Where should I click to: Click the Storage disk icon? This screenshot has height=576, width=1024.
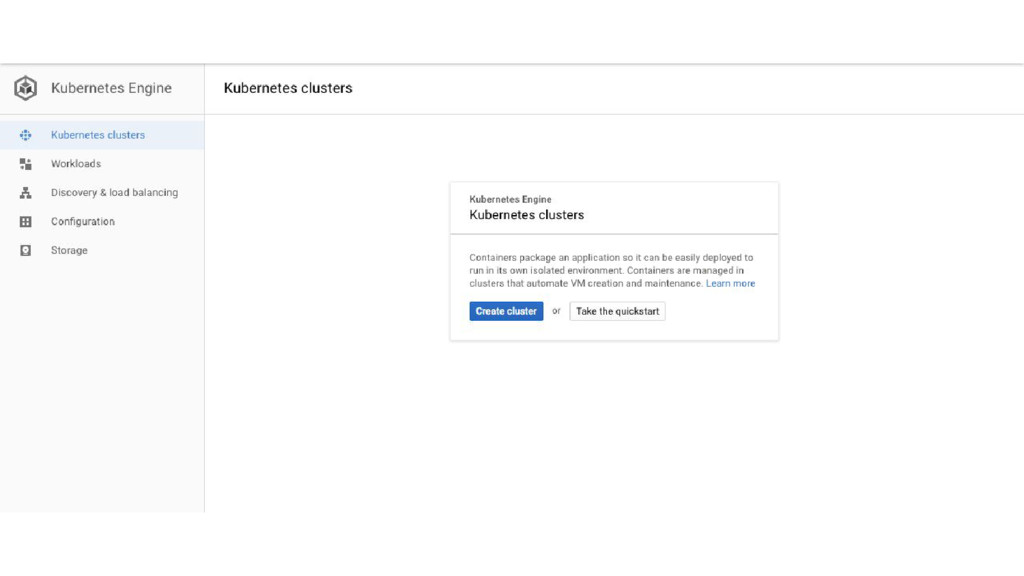point(25,250)
